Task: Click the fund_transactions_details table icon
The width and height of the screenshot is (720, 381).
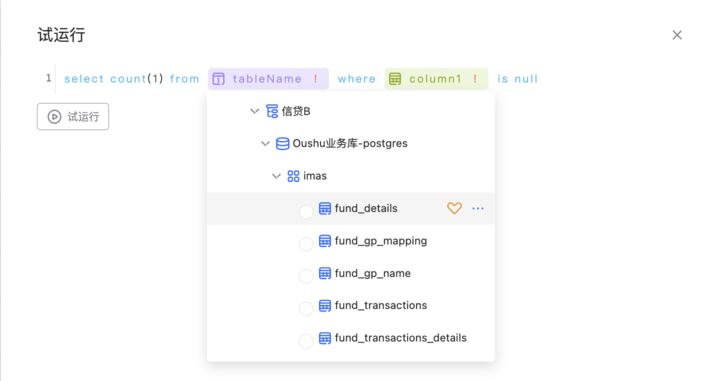Action: pyautogui.click(x=325, y=338)
